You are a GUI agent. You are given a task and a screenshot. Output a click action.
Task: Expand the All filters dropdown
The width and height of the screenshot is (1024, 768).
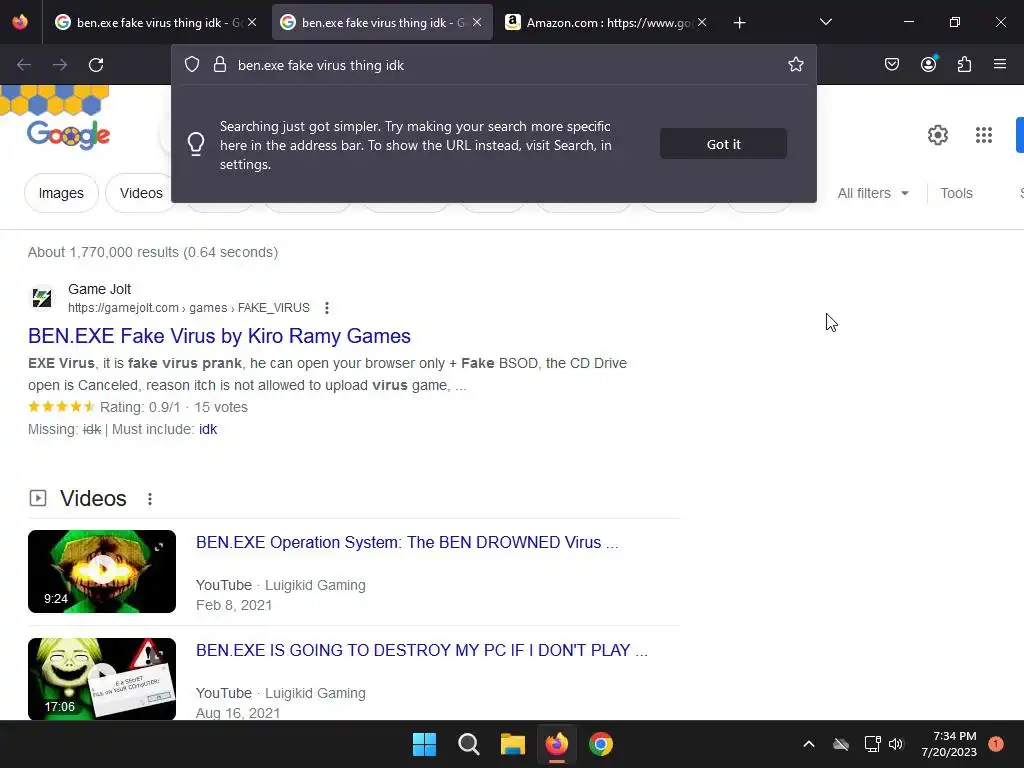coord(873,193)
